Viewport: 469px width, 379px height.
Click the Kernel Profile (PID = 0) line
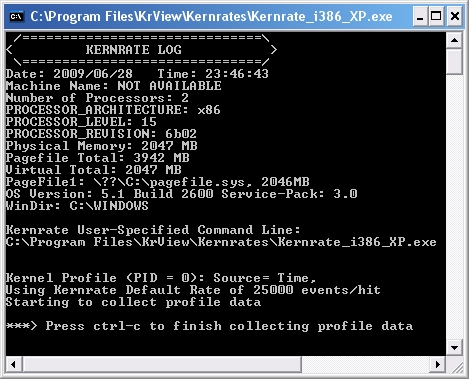click(x=161, y=278)
